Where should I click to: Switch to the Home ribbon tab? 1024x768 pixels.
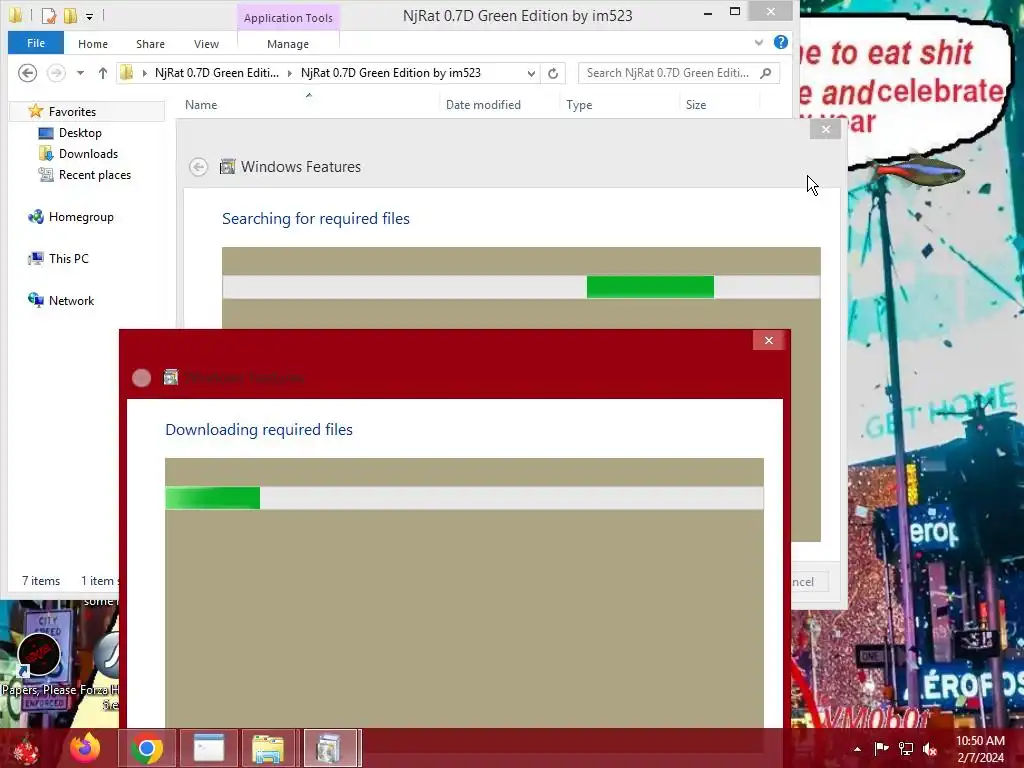click(x=93, y=44)
